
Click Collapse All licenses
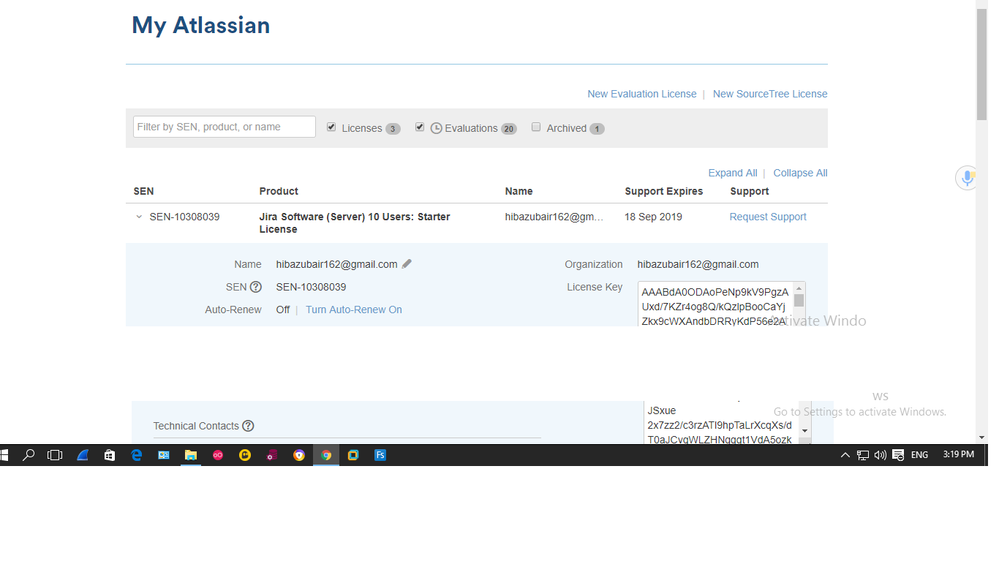point(800,173)
